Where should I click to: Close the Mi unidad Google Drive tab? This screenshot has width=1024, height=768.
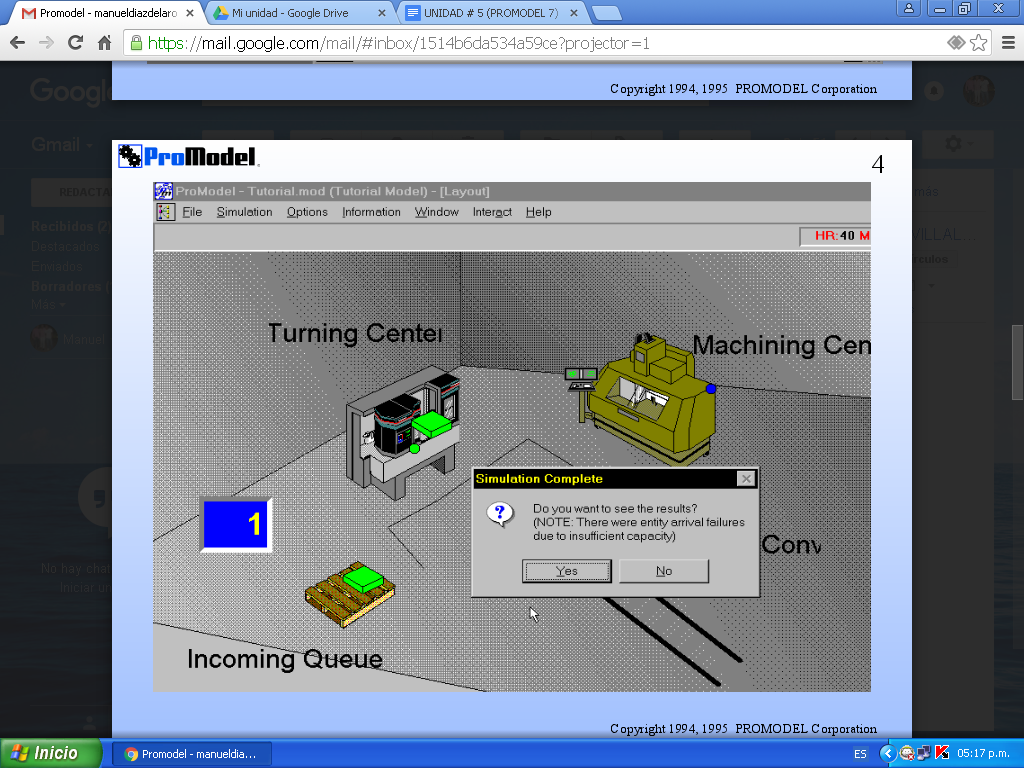click(382, 13)
